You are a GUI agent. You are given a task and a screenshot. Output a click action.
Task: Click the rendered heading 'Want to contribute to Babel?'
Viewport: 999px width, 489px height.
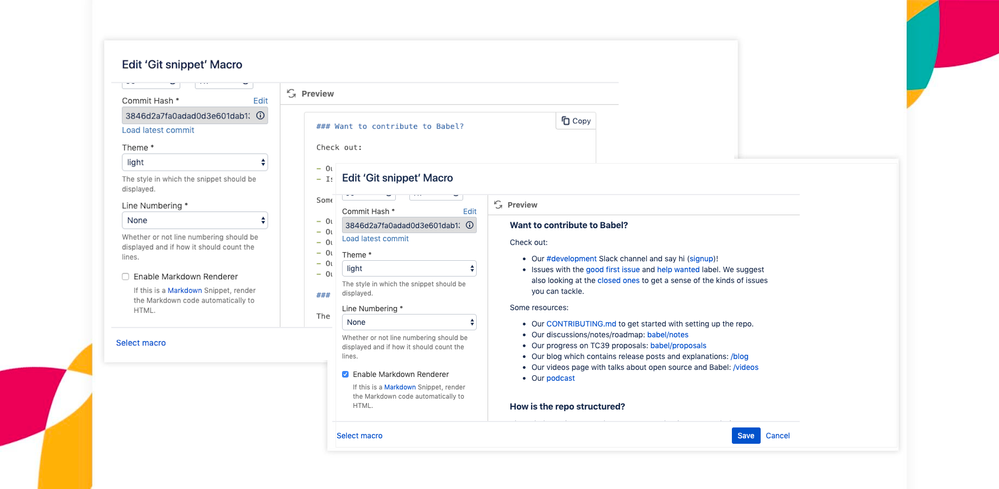coord(570,225)
